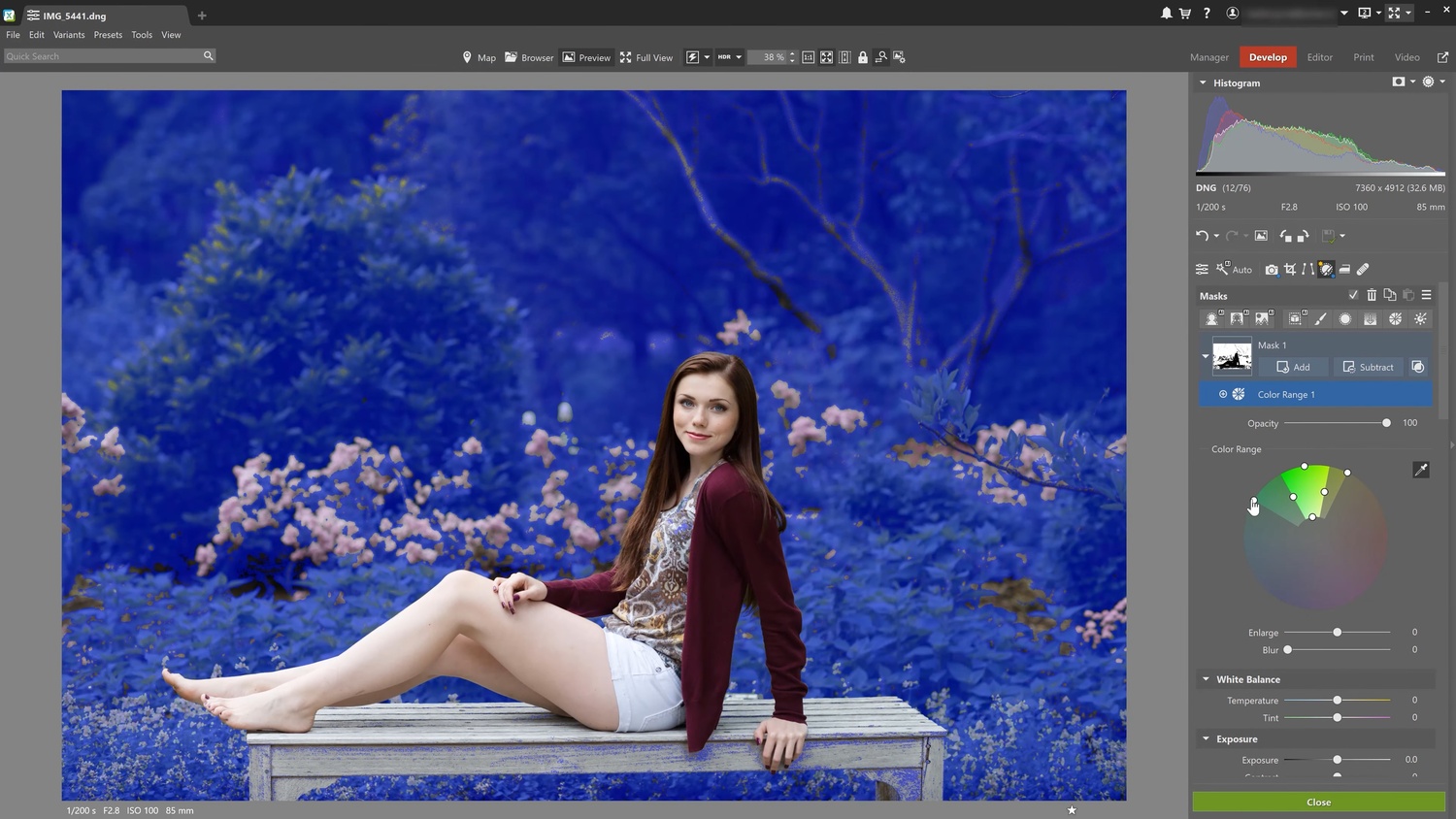The width and height of the screenshot is (1456, 819).
Task: Toggle the fill-width zoom button
Action: click(844, 57)
